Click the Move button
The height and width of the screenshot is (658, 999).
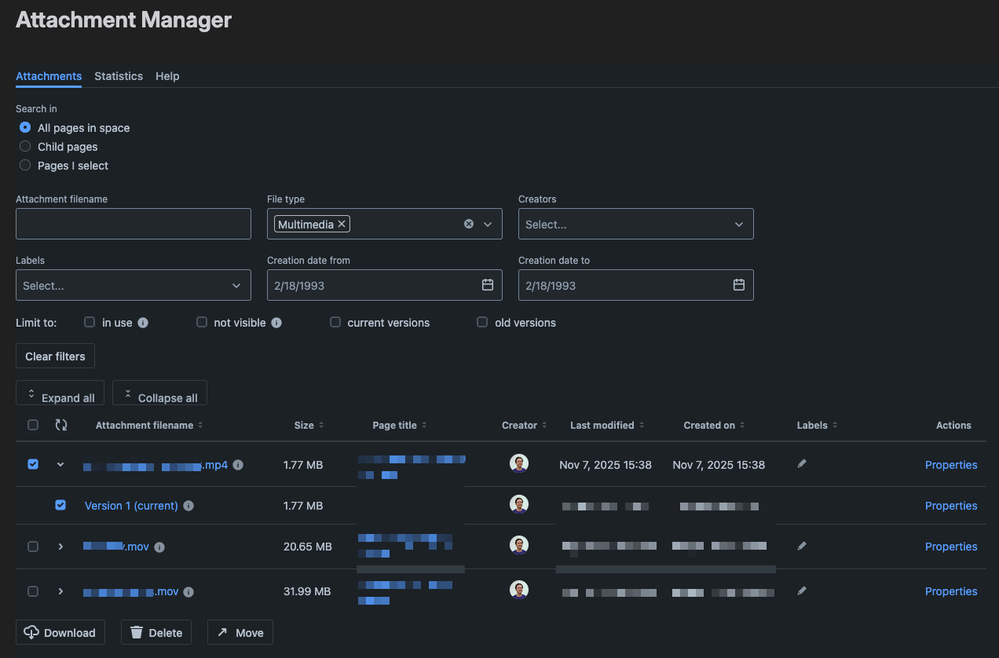click(240, 633)
